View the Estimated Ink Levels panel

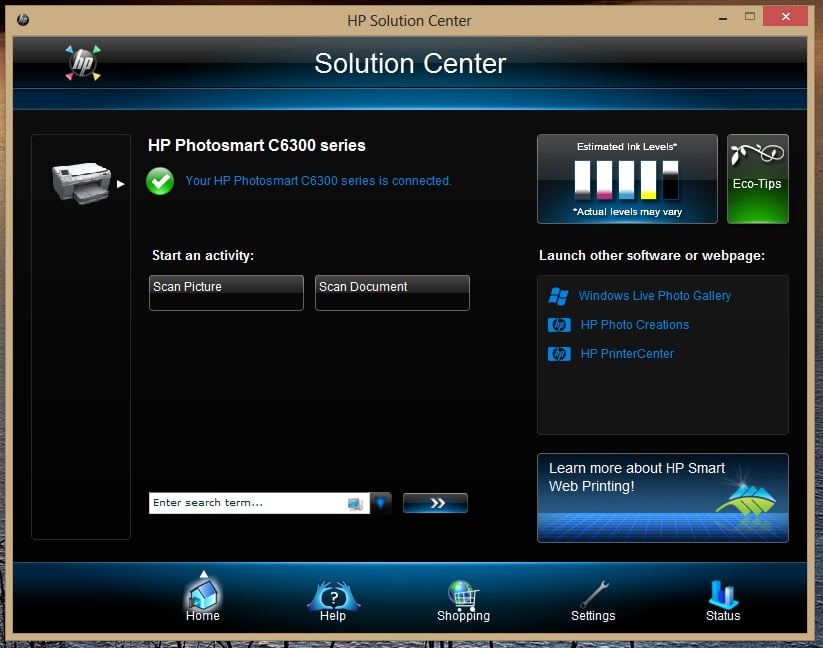pos(627,179)
